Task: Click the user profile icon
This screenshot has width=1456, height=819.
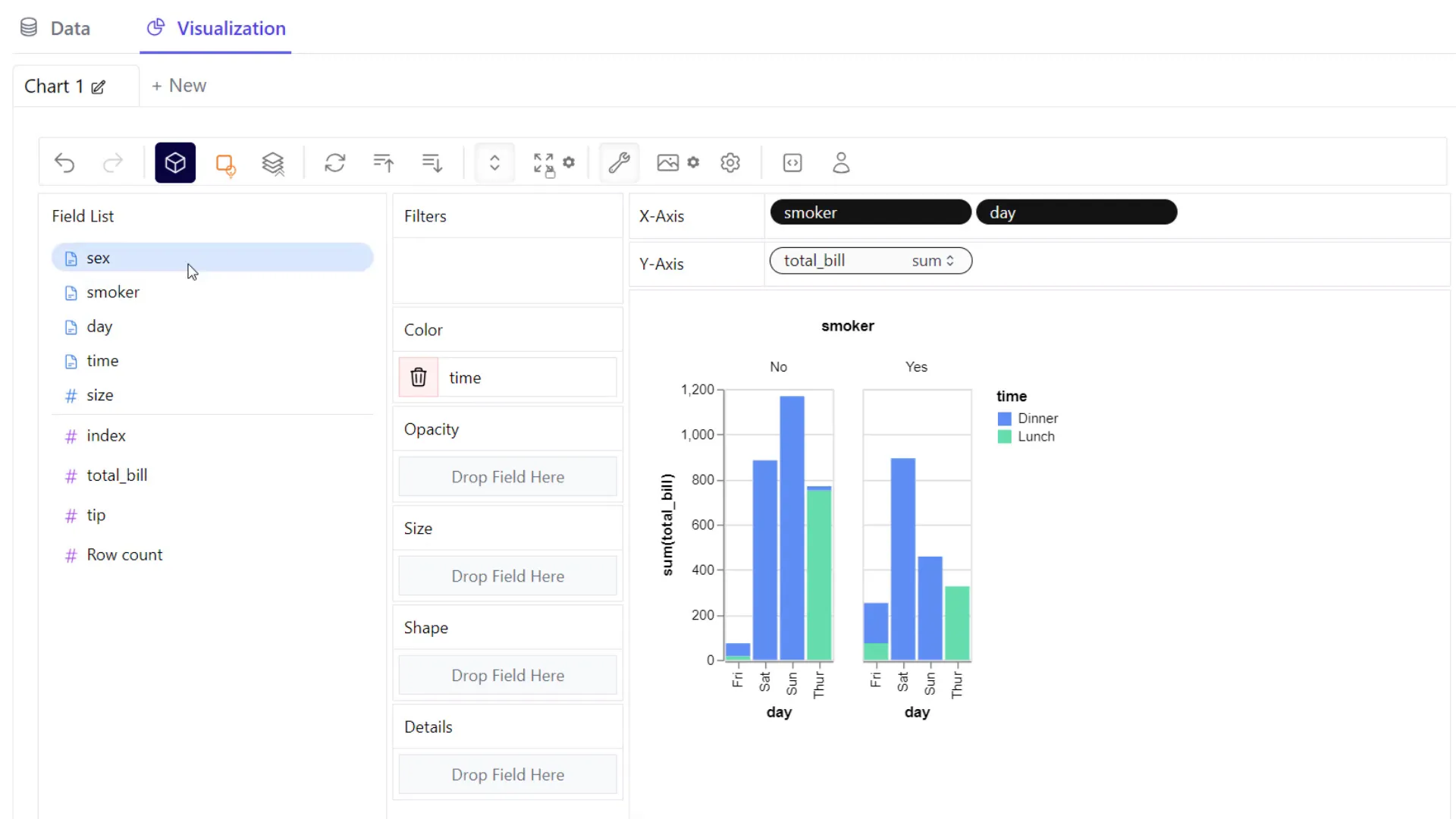Action: coord(841,162)
